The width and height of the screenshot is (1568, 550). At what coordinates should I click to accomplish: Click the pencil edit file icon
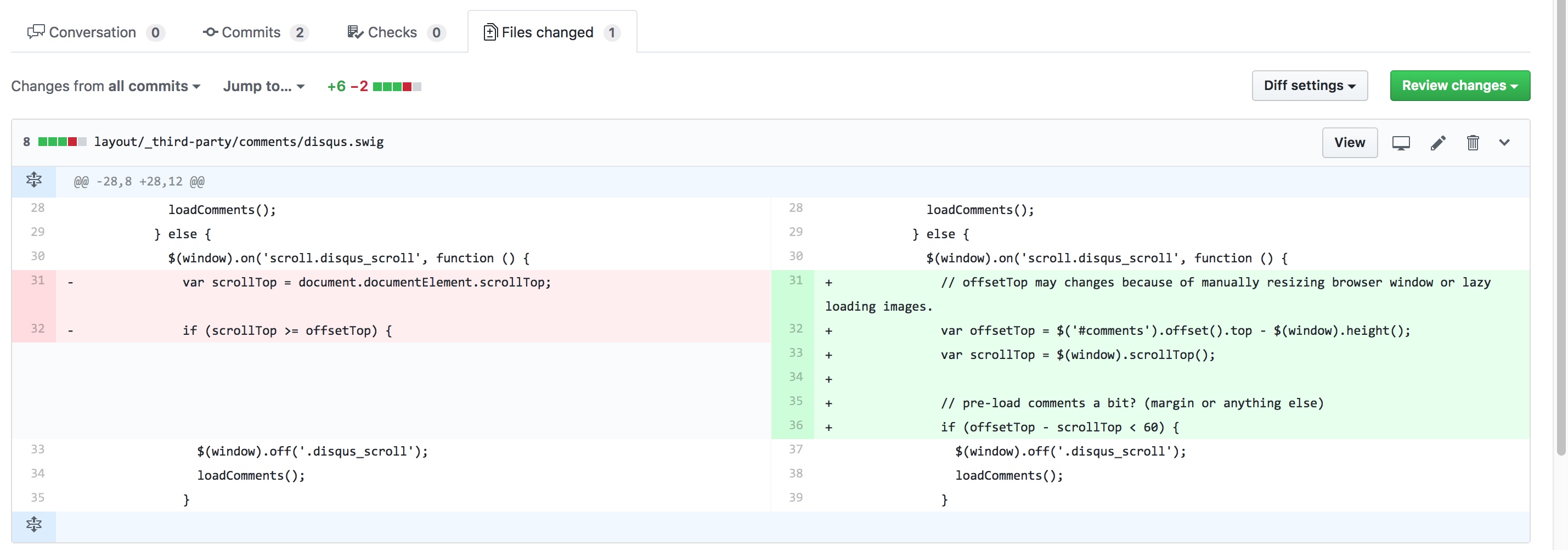pyautogui.click(x=1438, y=143)
